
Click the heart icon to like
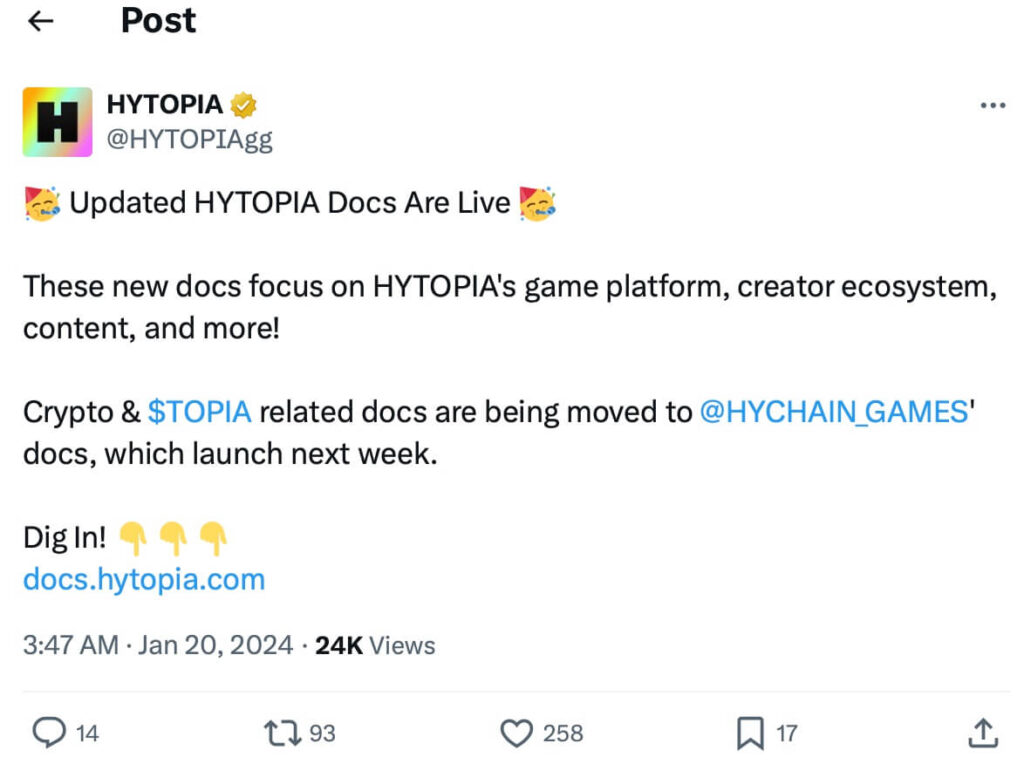(x=516, y=733)
